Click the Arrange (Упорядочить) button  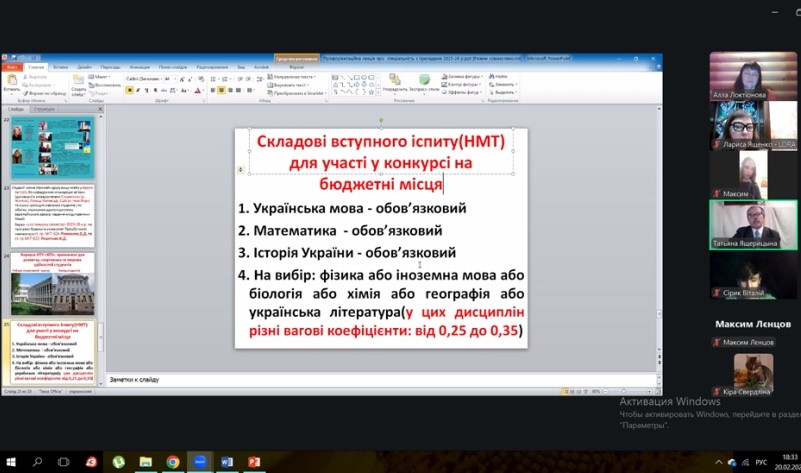pyautogui.click(x=395, y=83)
